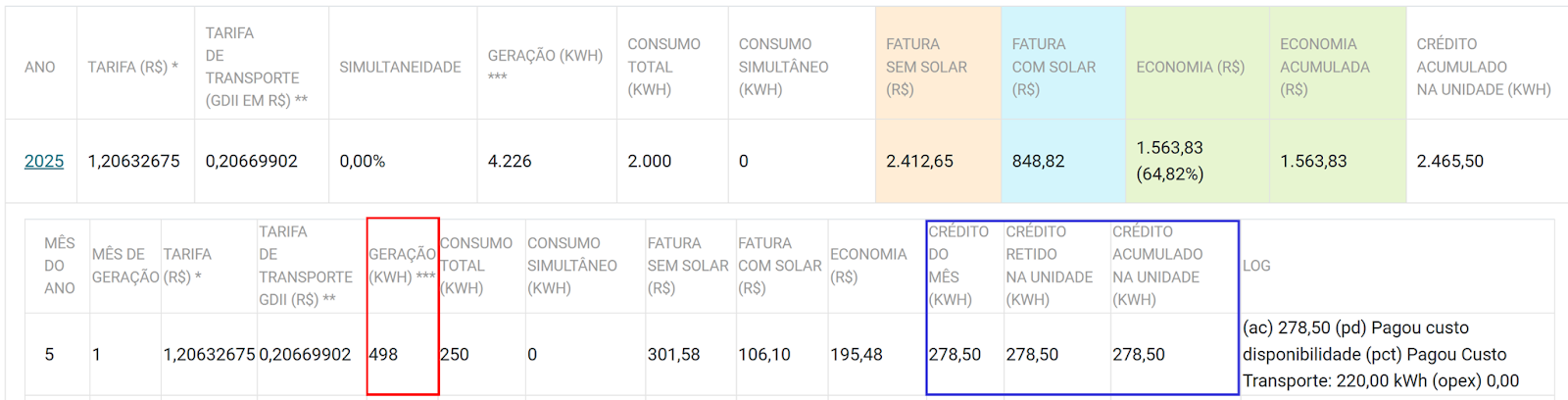Viewport: 1568px width, 400px height.
Task: Select the ANO column header
Action: coord(40,67)
